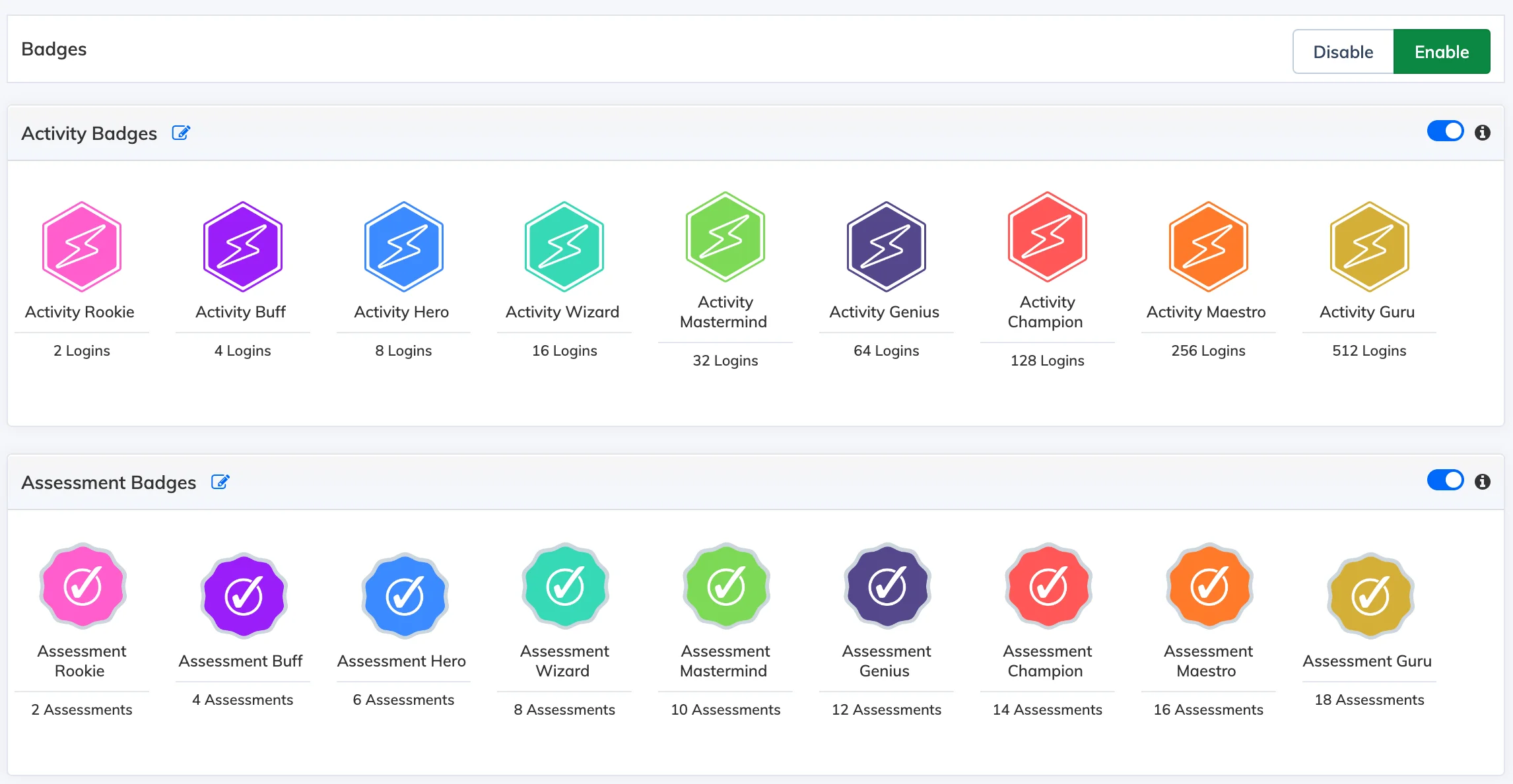
Task: Select the blue Activity Hero badge
Action: (404, 247)
